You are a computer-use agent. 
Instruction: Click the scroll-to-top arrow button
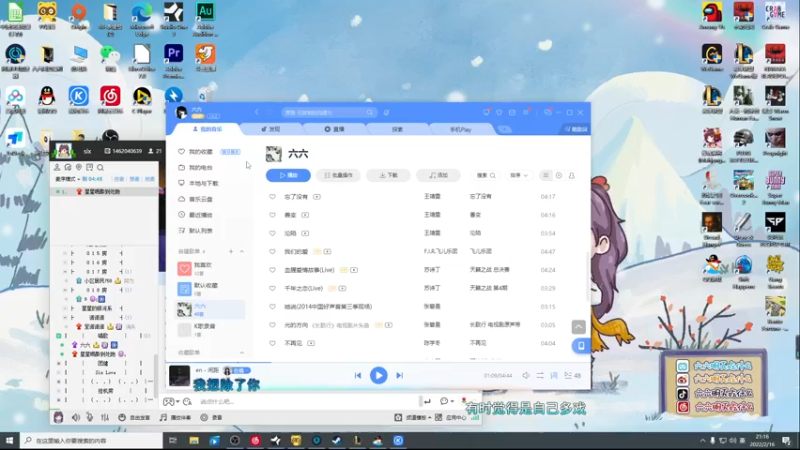[x=579, y=327]
